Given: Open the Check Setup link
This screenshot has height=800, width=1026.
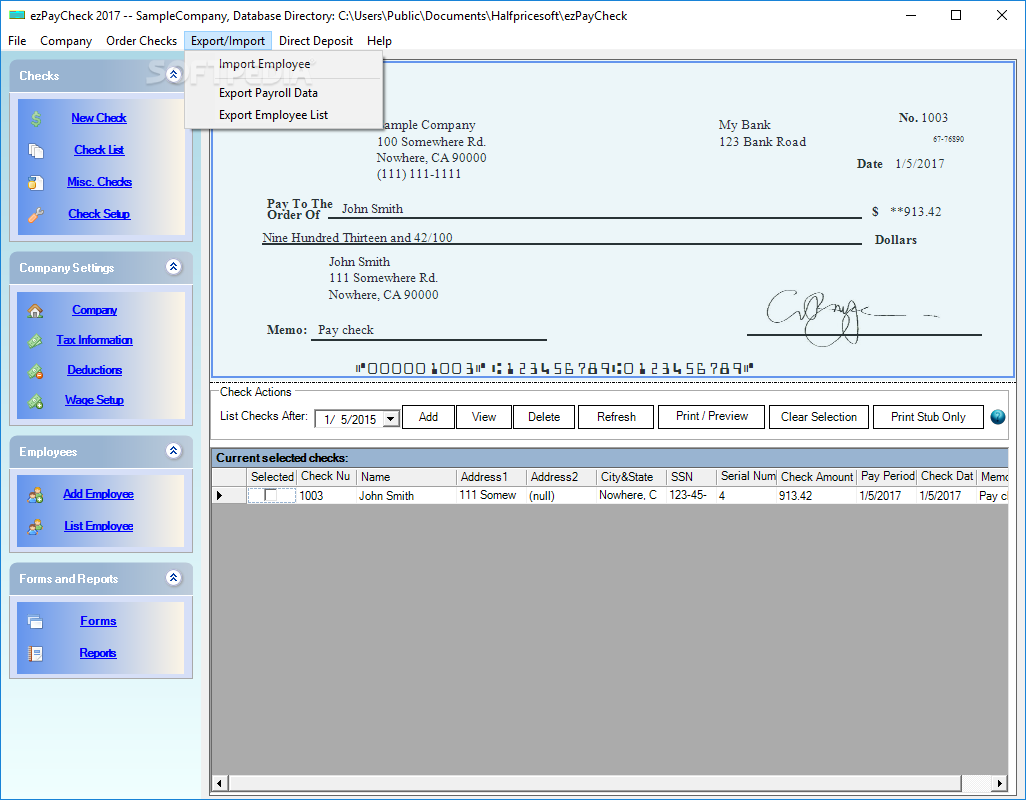Looking at the screenshot, I should 99,215.
